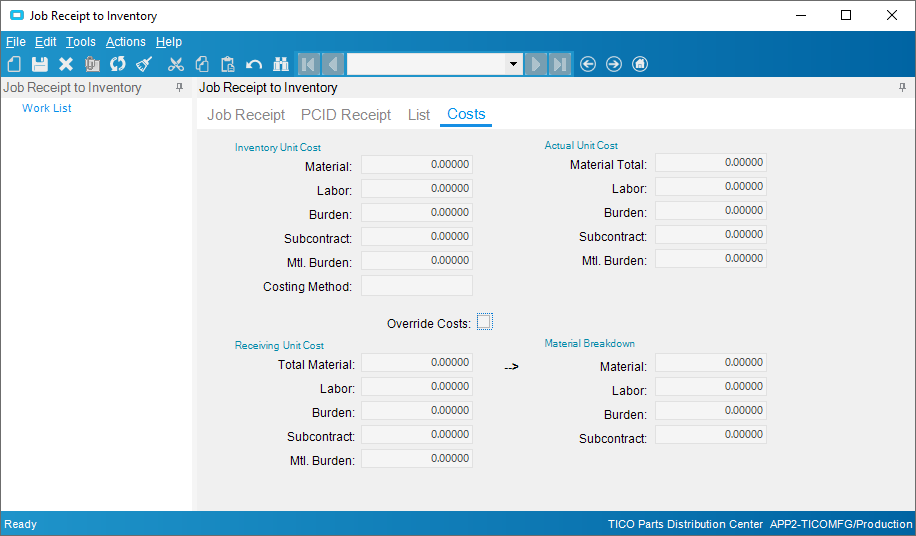Switch to the List tab
The image size is (916, 536).
(x=419, y=114)
